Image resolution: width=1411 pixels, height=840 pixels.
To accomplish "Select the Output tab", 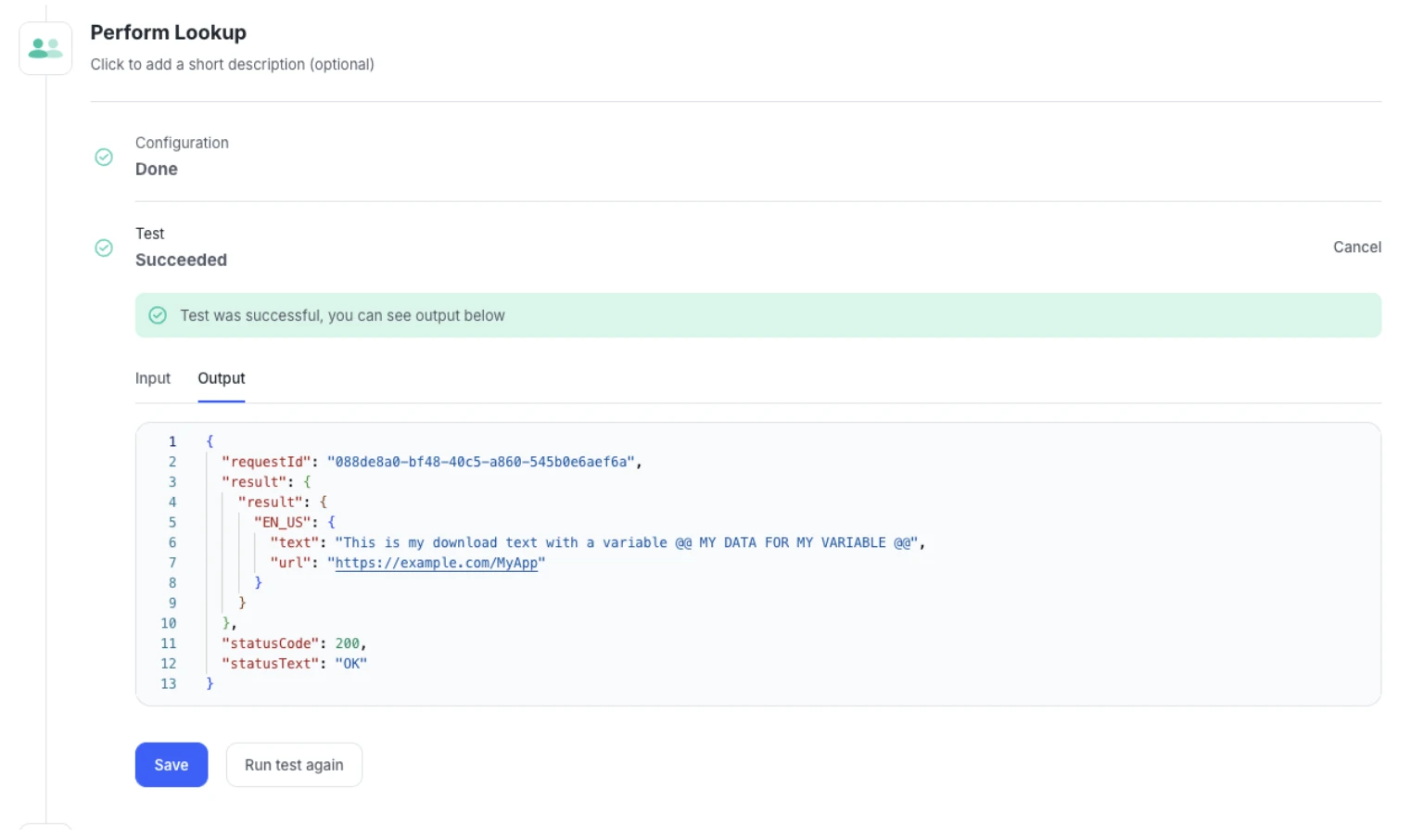I will pos(221,378).
